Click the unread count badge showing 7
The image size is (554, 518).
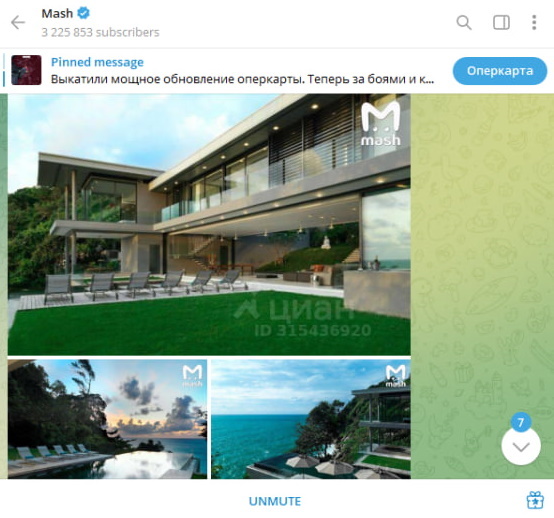coord(520,422)
